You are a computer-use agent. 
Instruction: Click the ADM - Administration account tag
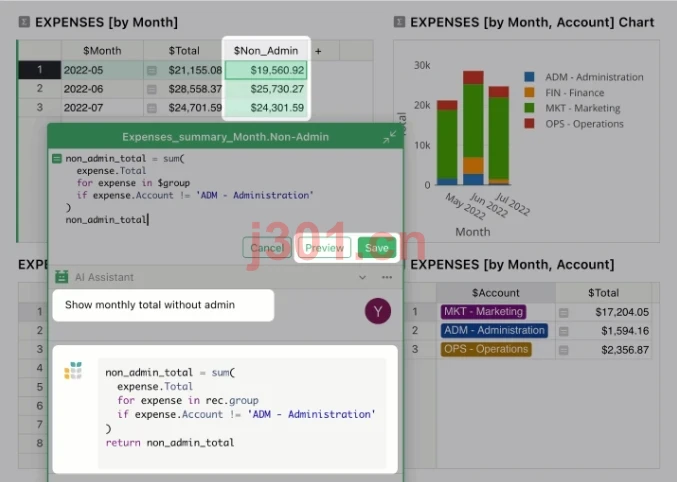[x=494, y=330]
